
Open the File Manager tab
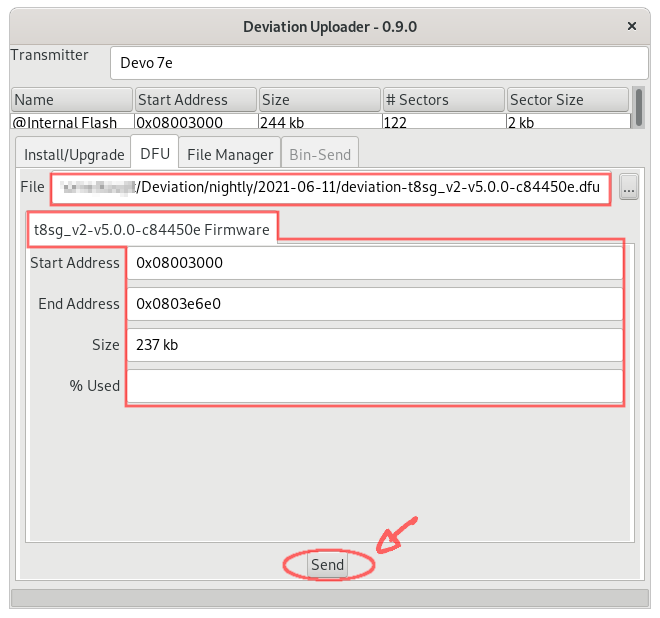(x=230, y=154)
